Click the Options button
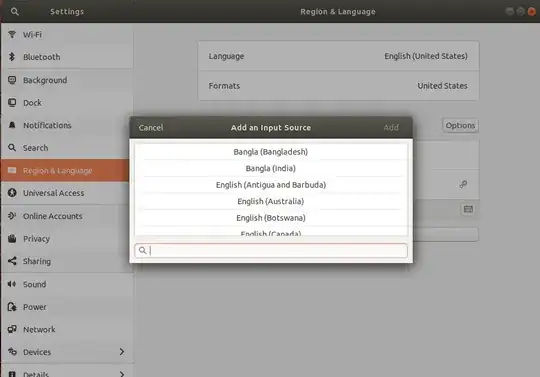 click(460, 126)
